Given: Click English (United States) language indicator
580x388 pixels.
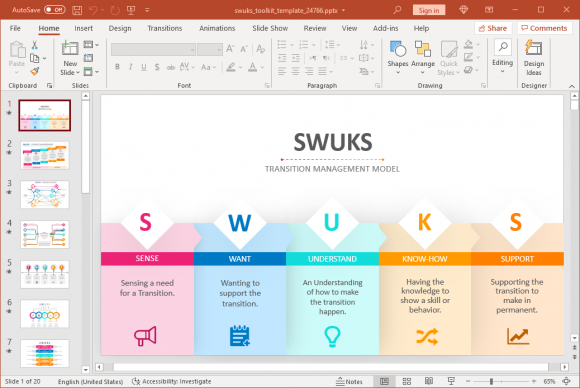Looking at the screenshot, I should (x=90, y=381).
